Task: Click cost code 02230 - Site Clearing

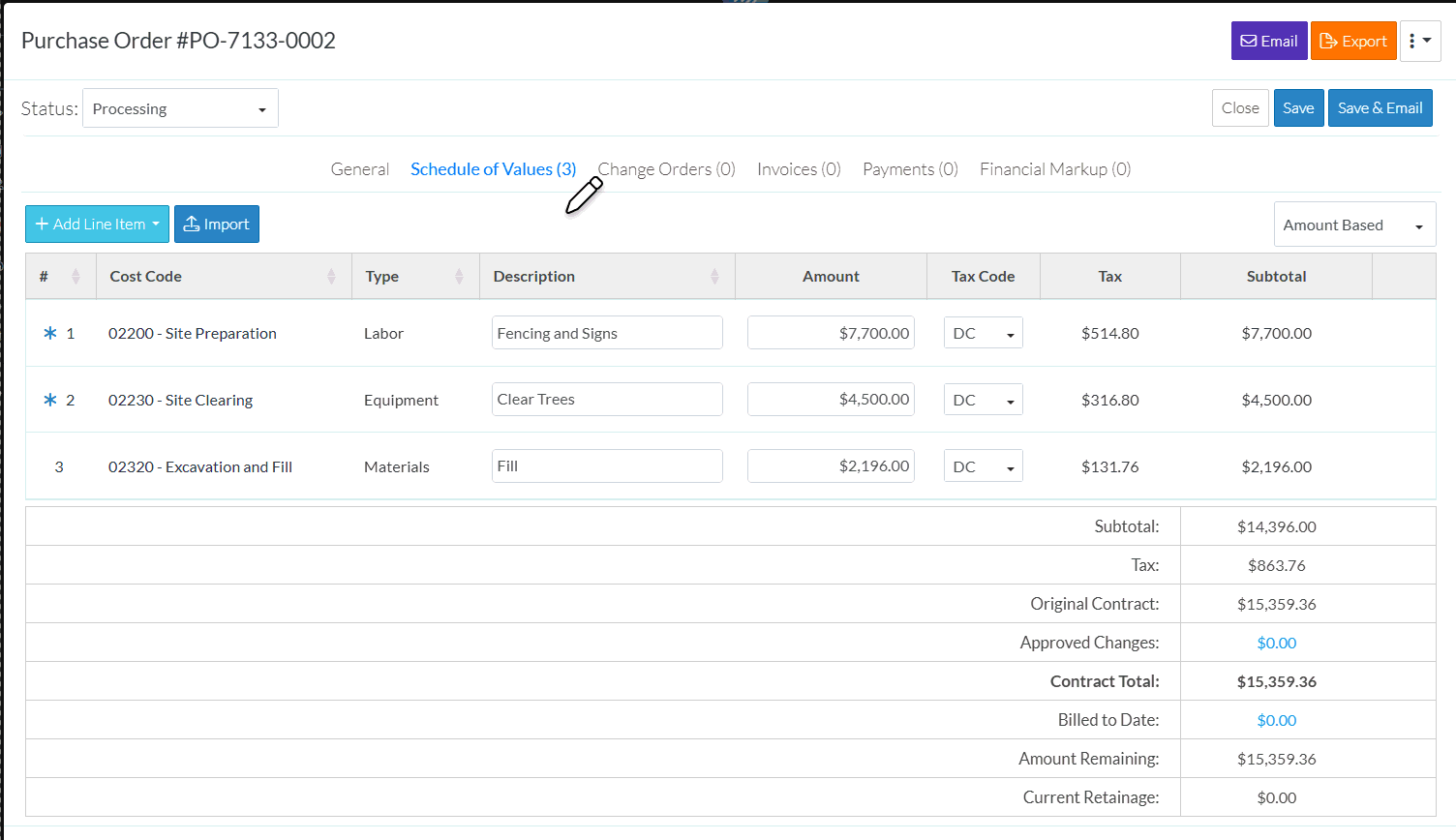Action: pyautogui.click(x=180, y=400)
